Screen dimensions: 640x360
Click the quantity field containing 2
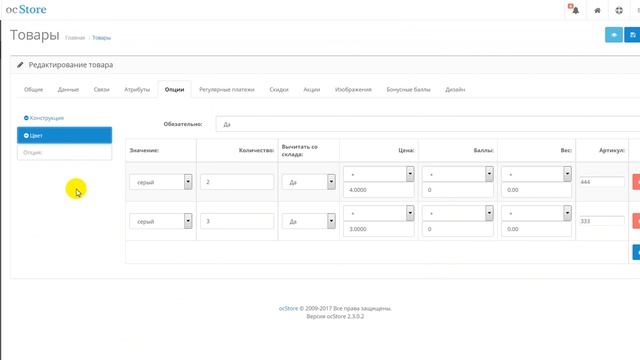[x=237, y=182]
